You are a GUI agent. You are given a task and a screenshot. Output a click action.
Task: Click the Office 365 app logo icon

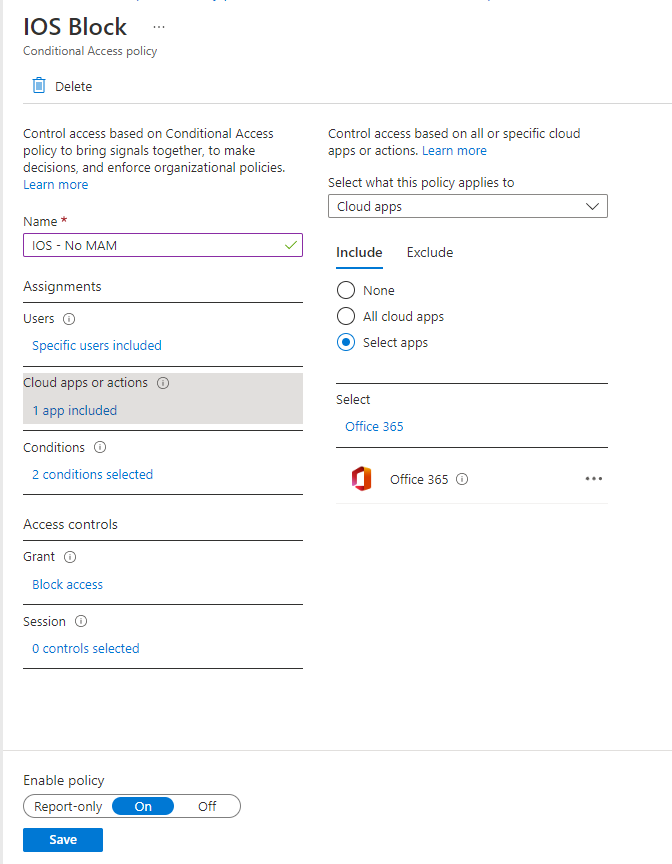361,479
